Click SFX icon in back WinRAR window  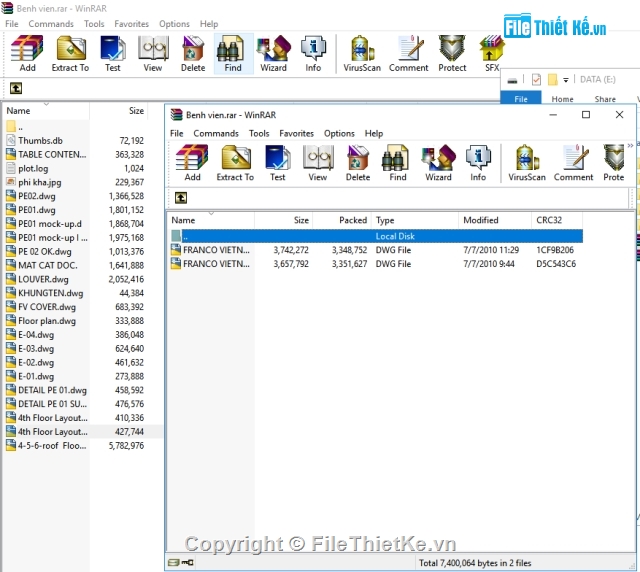pos(491,53)
